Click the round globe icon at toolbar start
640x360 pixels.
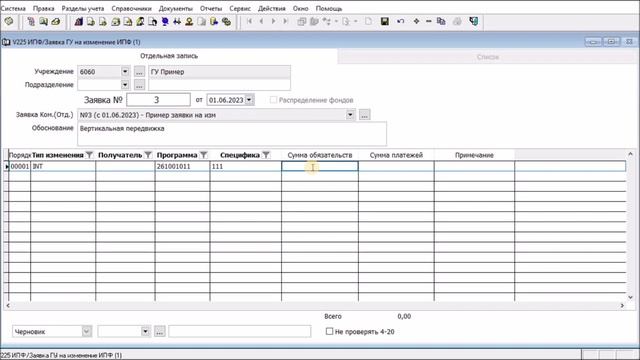click(x=9, y=21)
